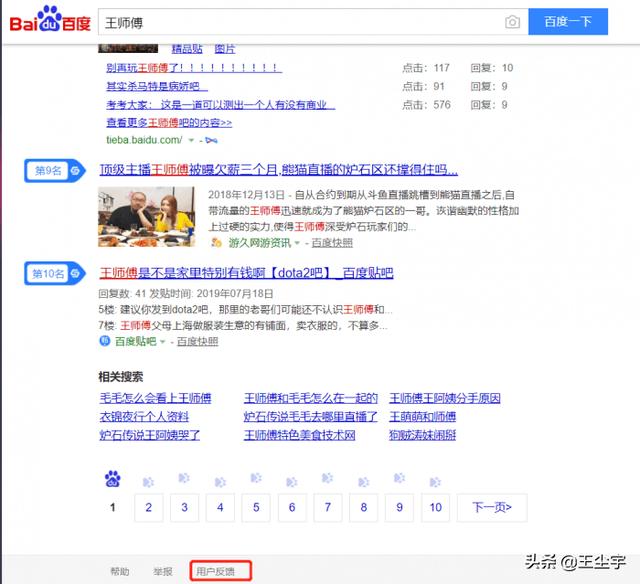Click the search input containing 王师傅
640x584 pixels.
pyautogui.click(x=300, y=22)
